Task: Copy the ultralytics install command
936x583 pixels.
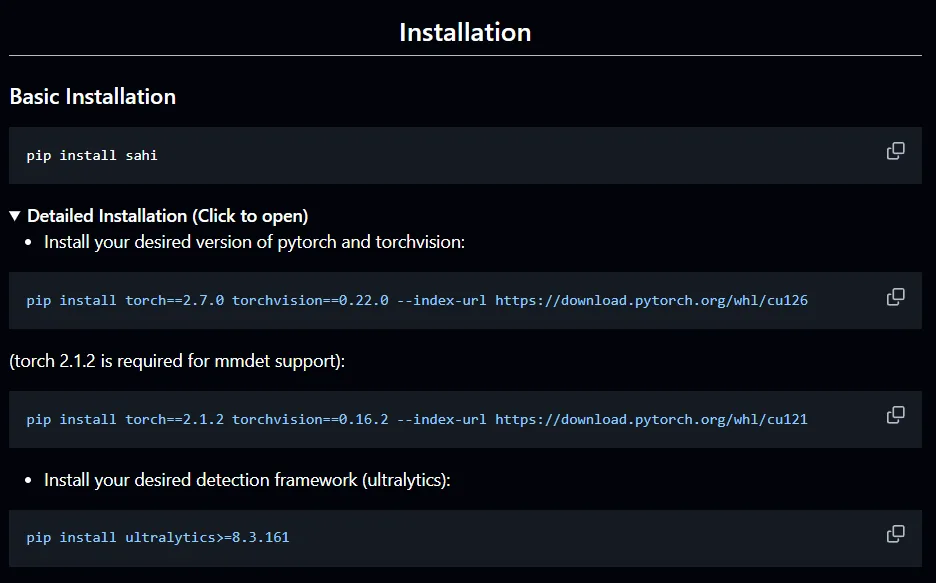Action: (895, 534)
